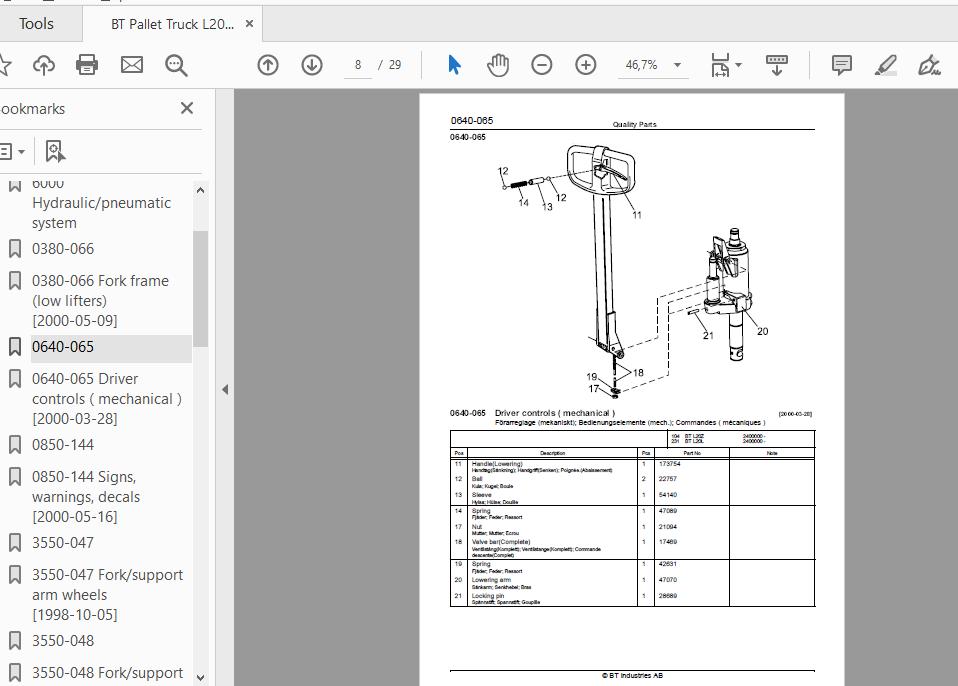Open the 3550-048 Fork/support bookmark

108,673
